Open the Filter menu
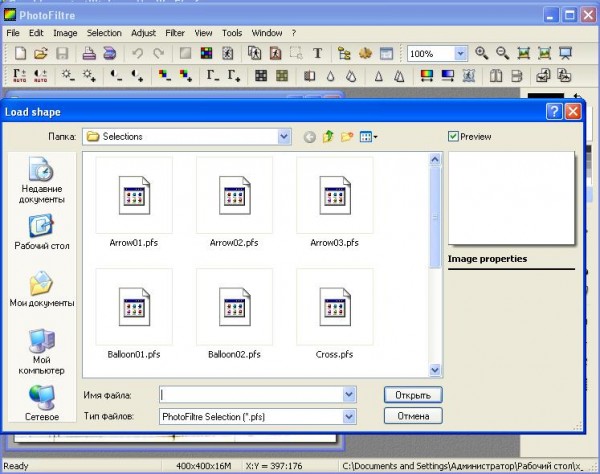600x474 pixels. 175,33
